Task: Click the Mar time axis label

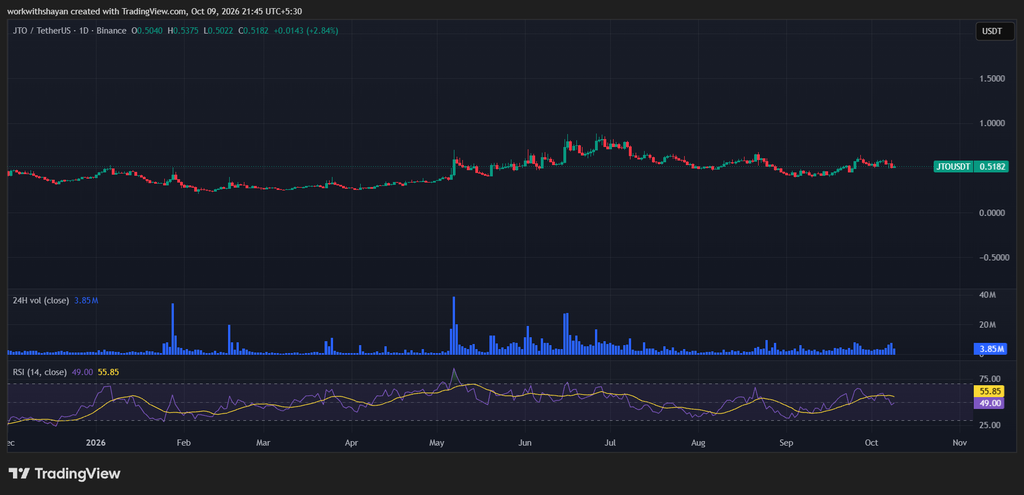Action: click(263, 443)
